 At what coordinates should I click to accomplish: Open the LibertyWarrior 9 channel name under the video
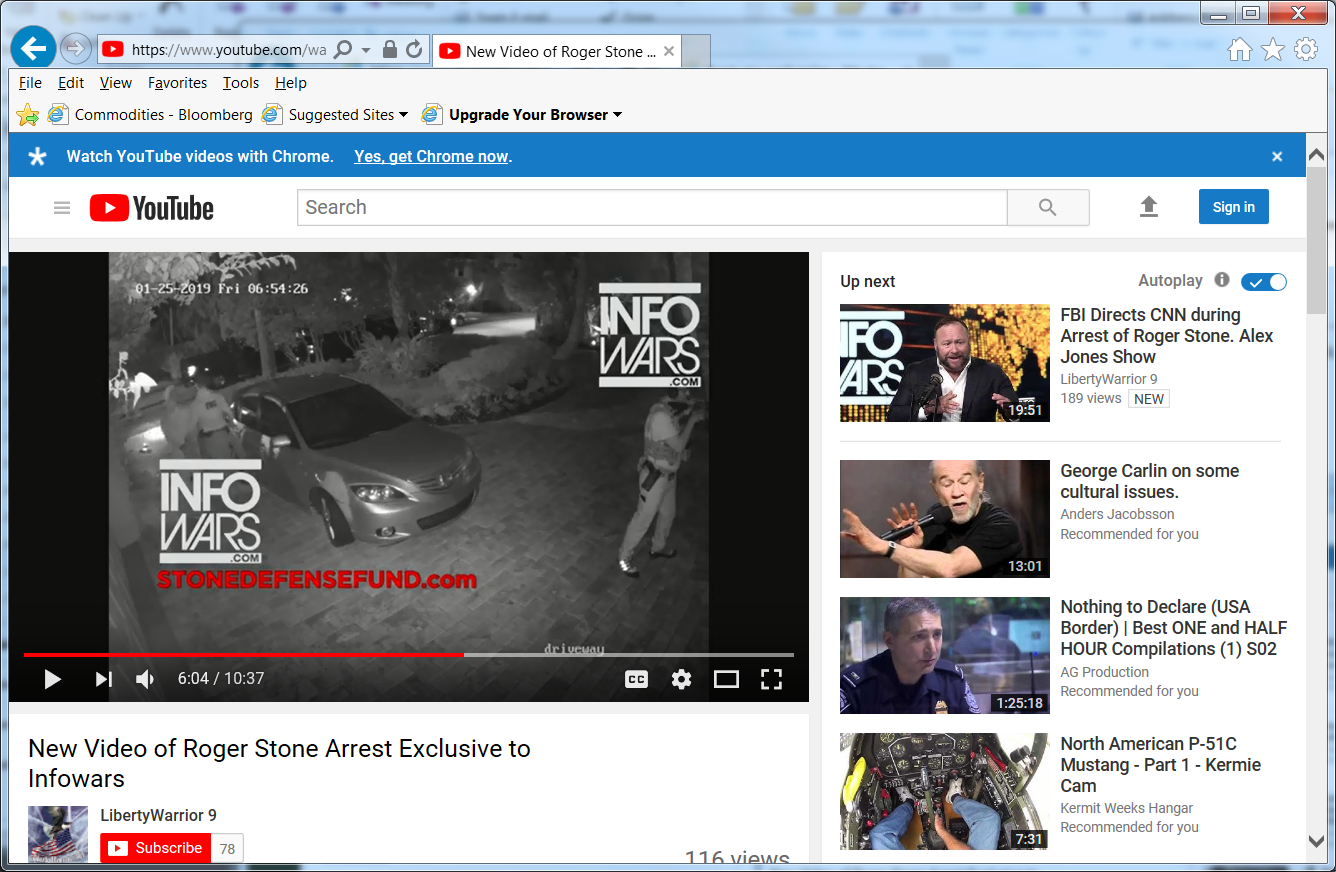coord(158,815)
